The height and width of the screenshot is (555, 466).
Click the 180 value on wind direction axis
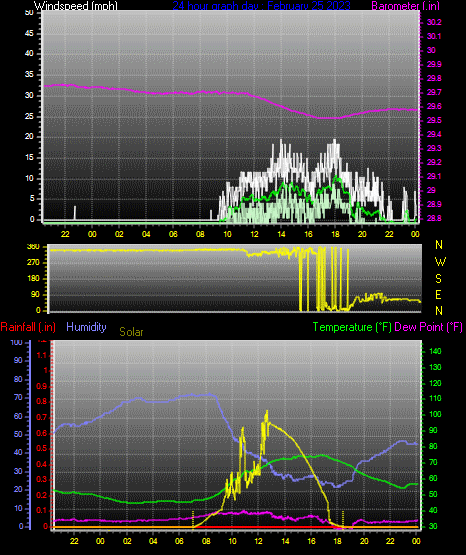pos(33,279)
